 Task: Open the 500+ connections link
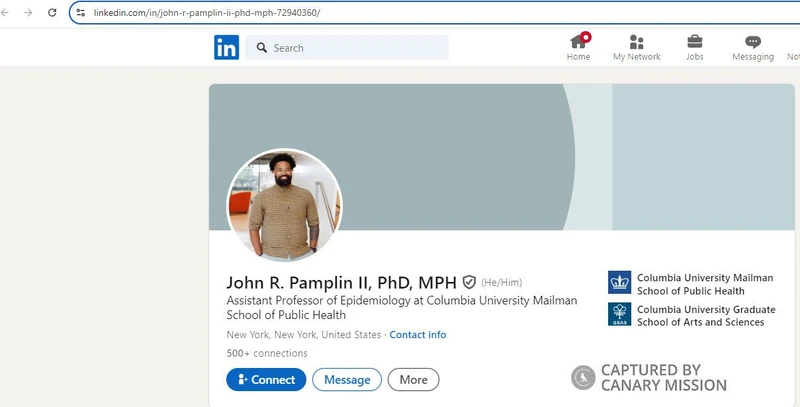[x=267, y=353]
